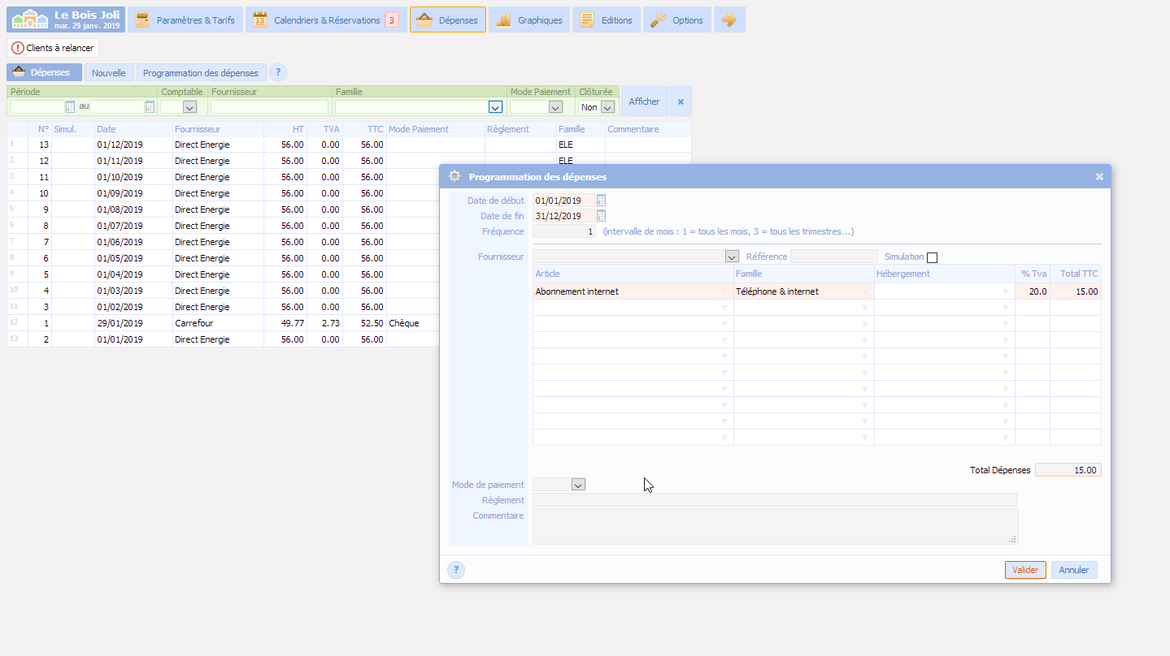Enable the Simulation checkbox

coord(932,258)
